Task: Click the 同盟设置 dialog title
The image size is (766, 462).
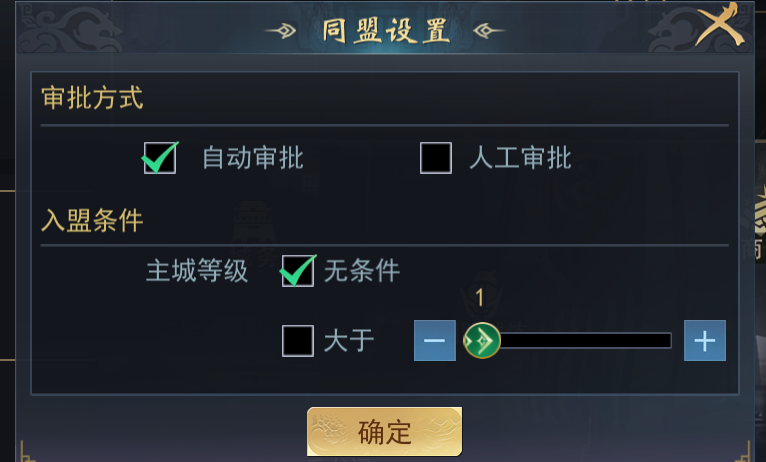Action: coord(386,31)
